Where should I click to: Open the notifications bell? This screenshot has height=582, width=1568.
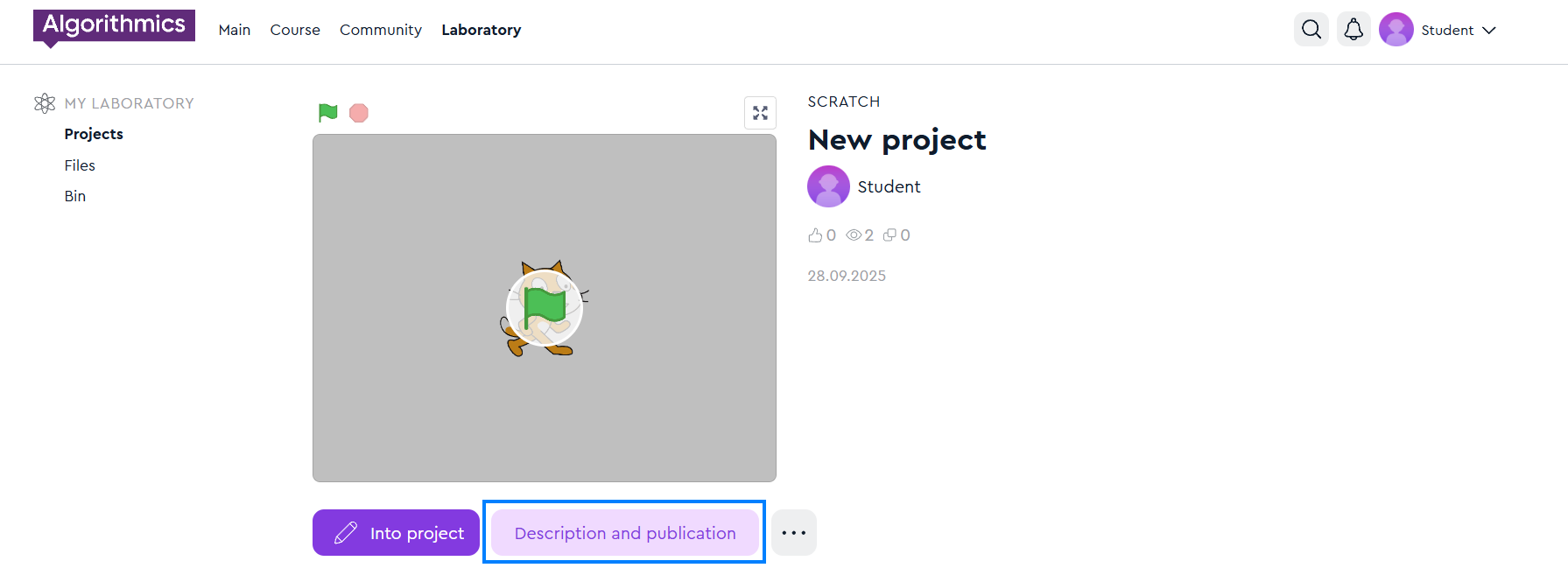1353,30
